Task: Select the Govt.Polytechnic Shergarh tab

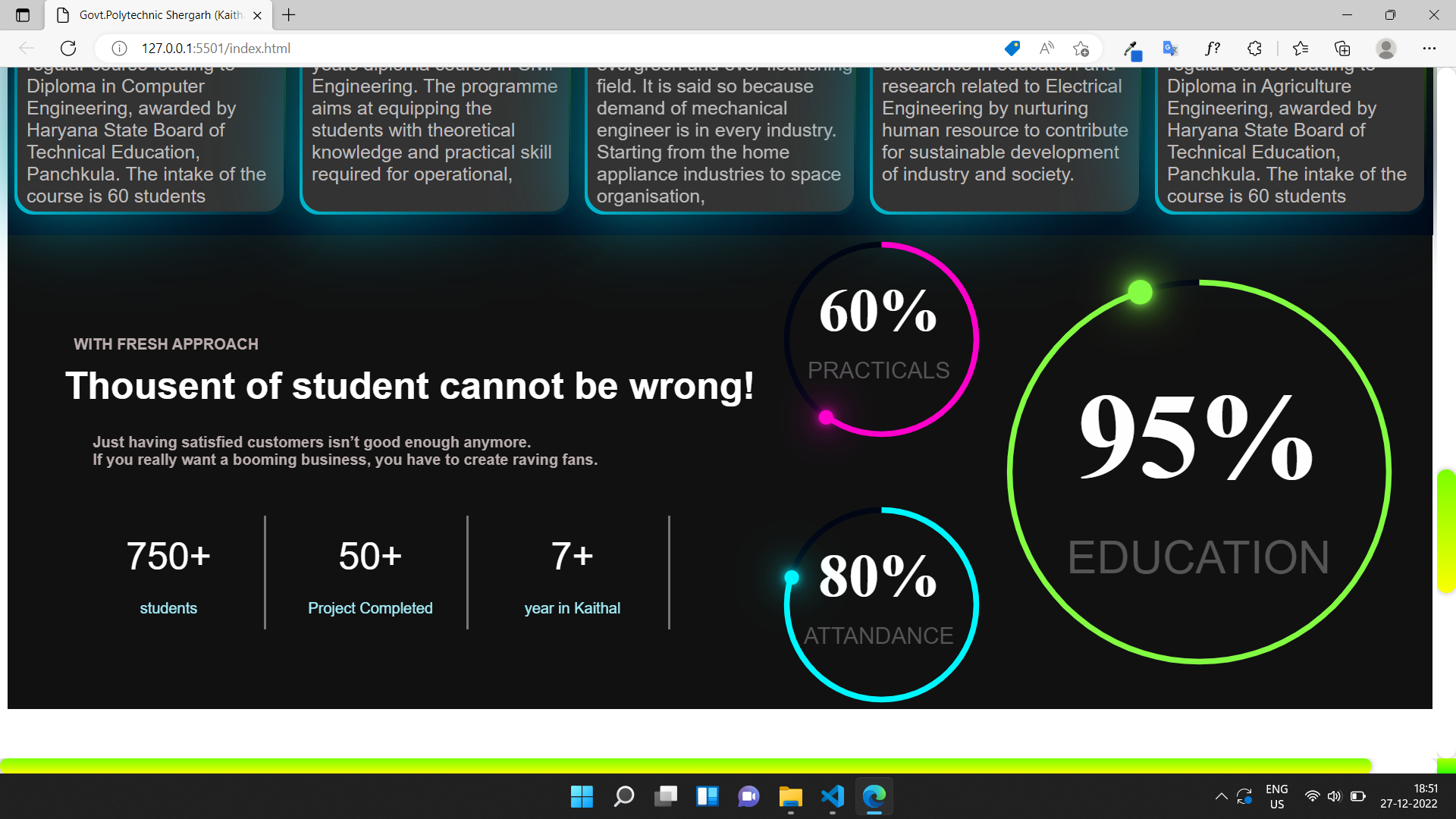Action: (159, 15)
